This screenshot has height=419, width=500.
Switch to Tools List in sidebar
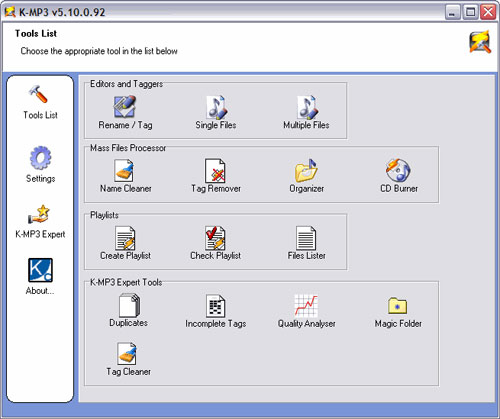click(40, 102)
